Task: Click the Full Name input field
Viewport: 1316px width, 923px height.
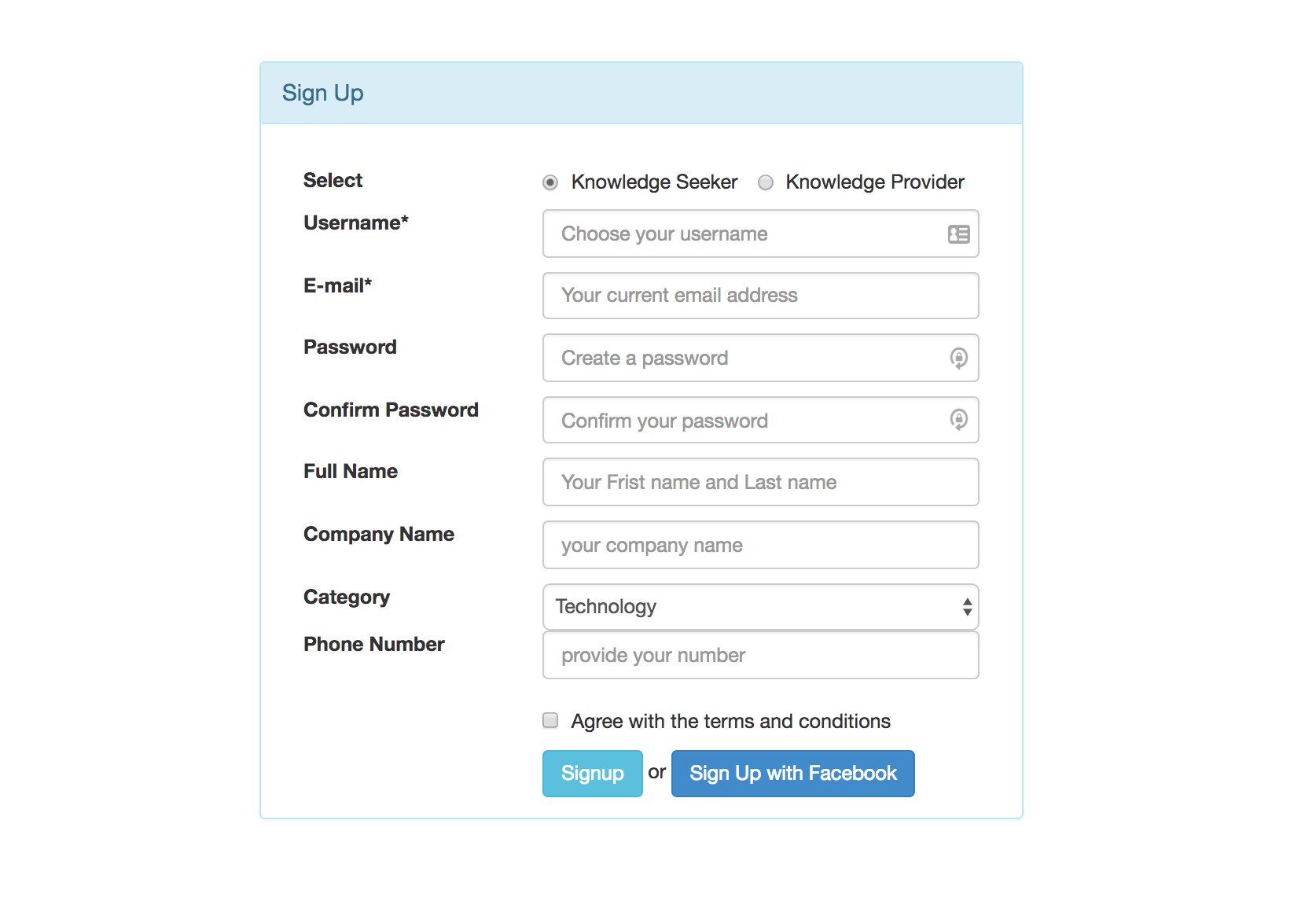Action: (759, 482)
